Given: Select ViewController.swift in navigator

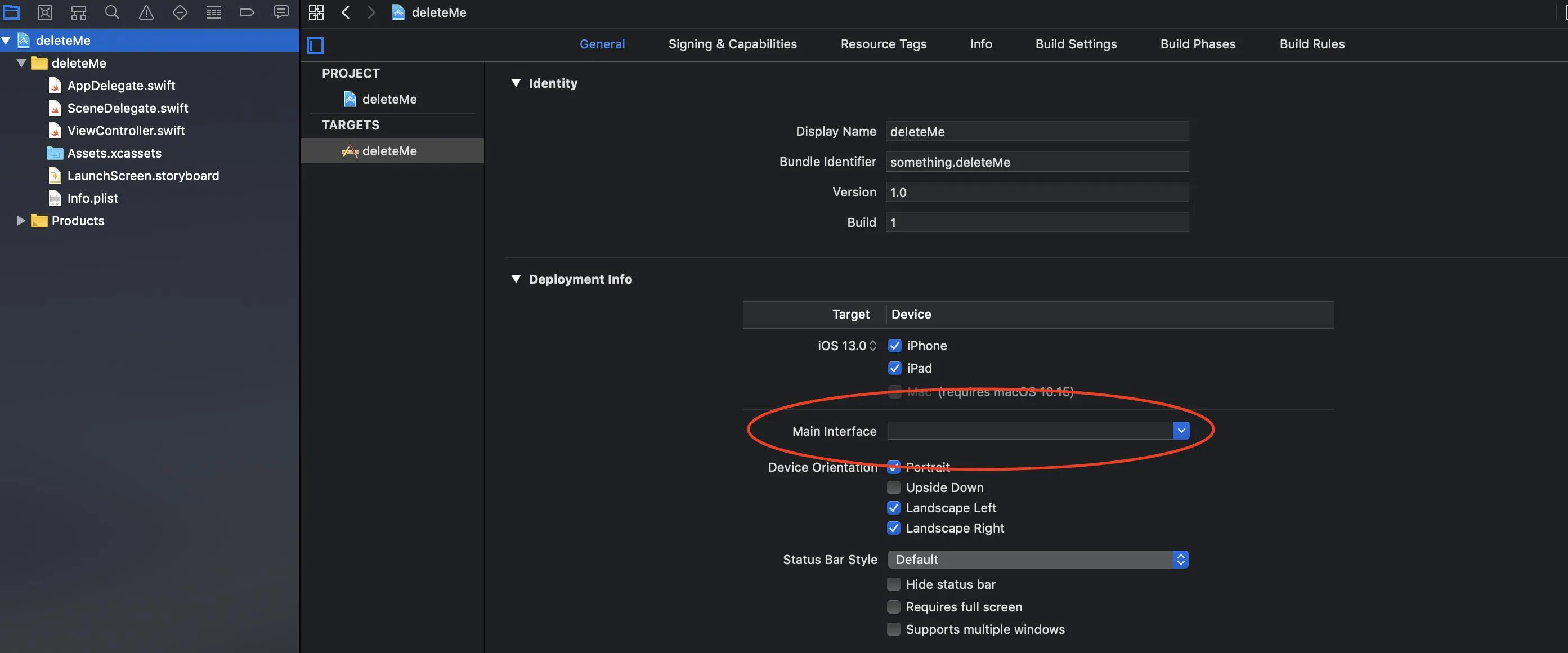Looking at the screenshot, I should [x=126, y=131].
